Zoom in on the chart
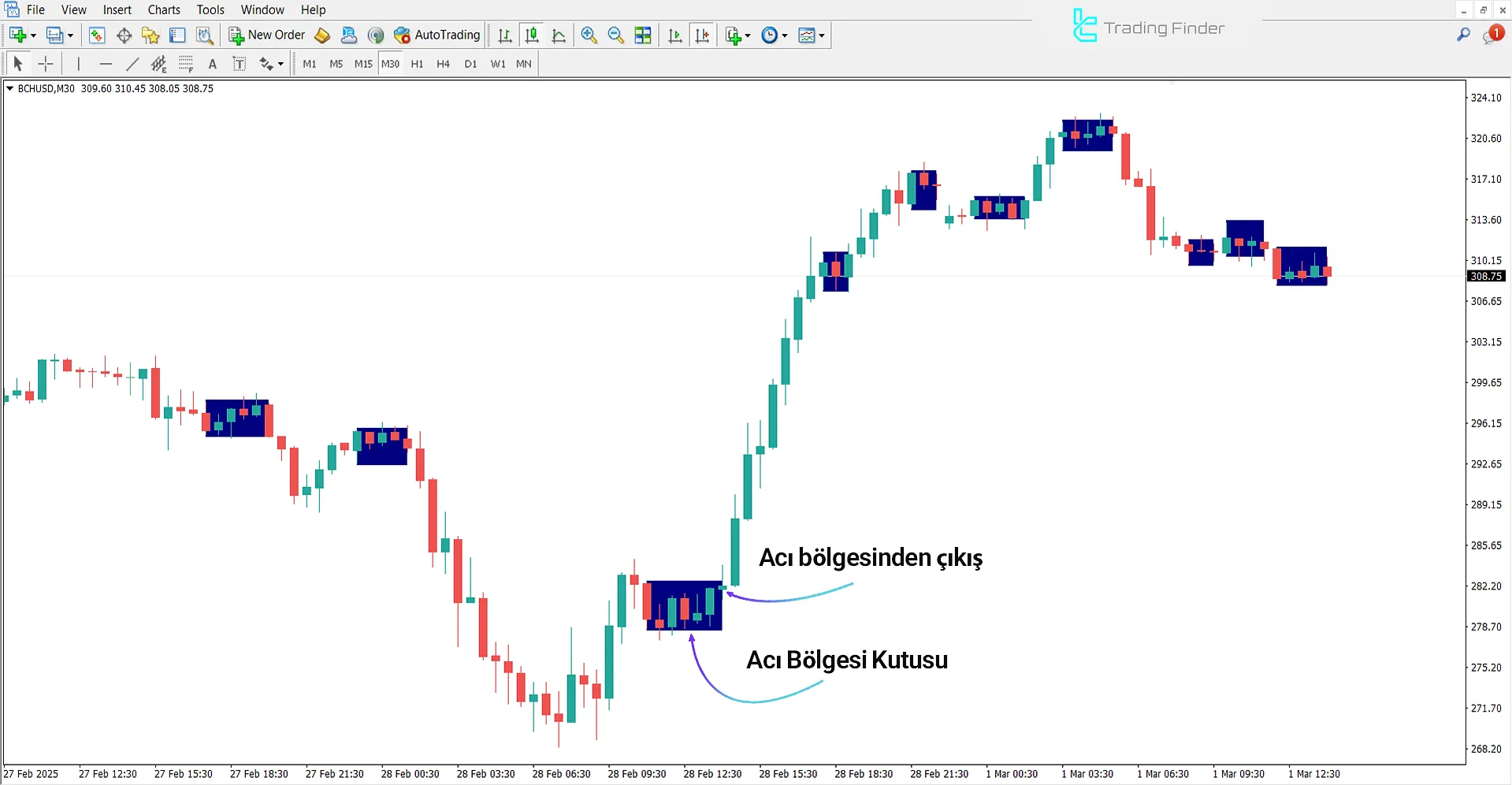Image resolution: width=1512 pixels, height=785 pixels. 589,35
